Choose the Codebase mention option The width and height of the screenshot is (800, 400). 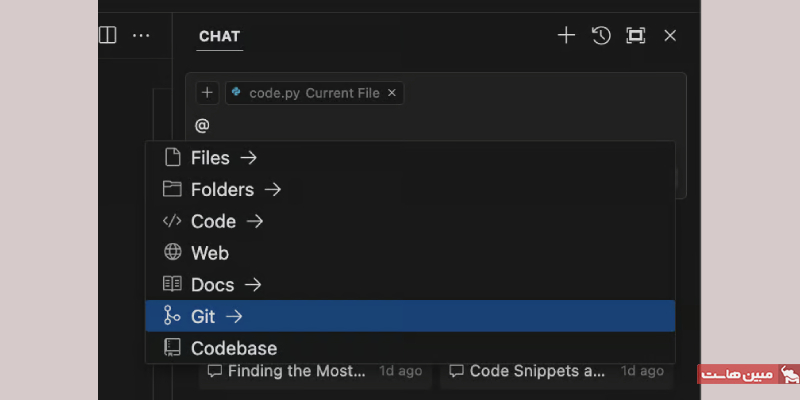(x=410, y=348)
